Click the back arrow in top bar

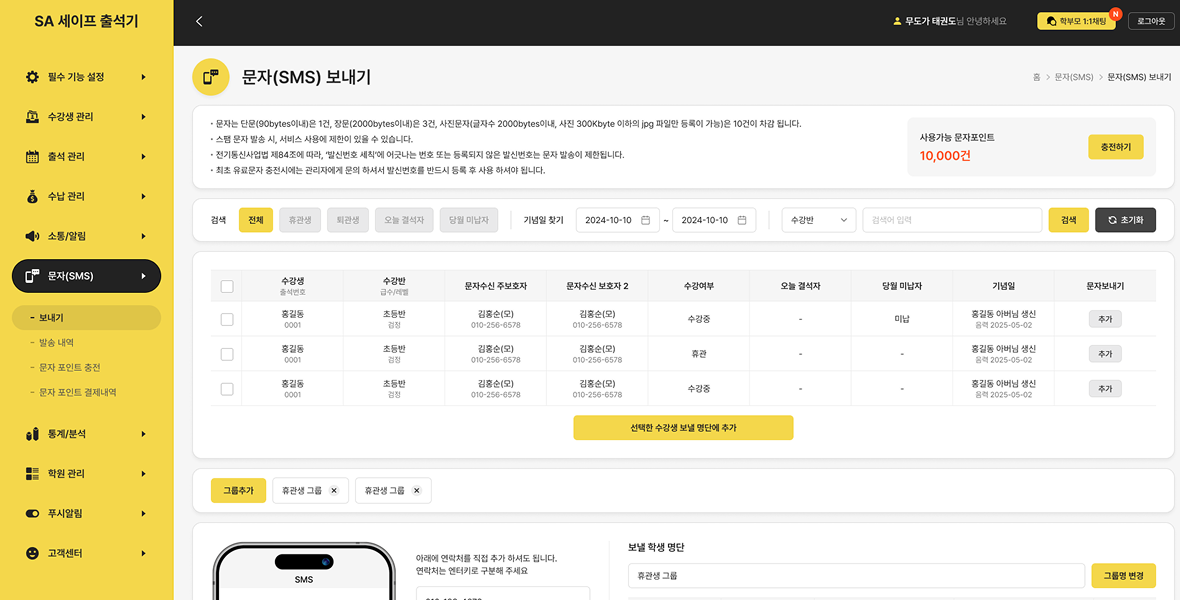199,21
